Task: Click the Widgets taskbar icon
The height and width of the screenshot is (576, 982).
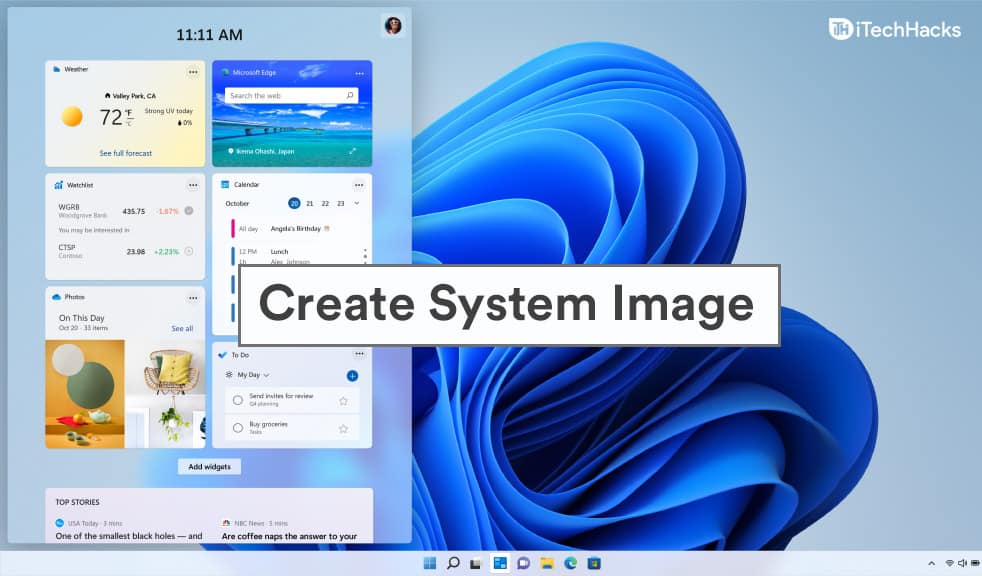Action: 499,563
